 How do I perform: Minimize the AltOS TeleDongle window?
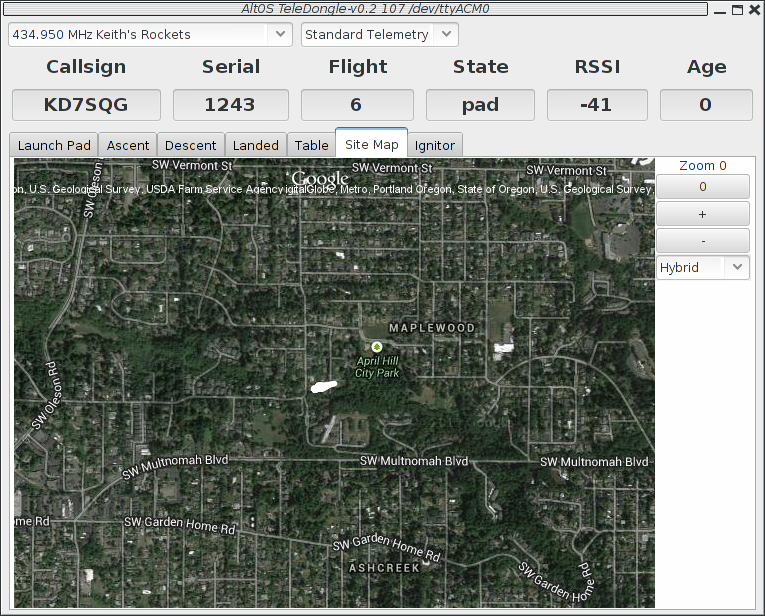721,8
